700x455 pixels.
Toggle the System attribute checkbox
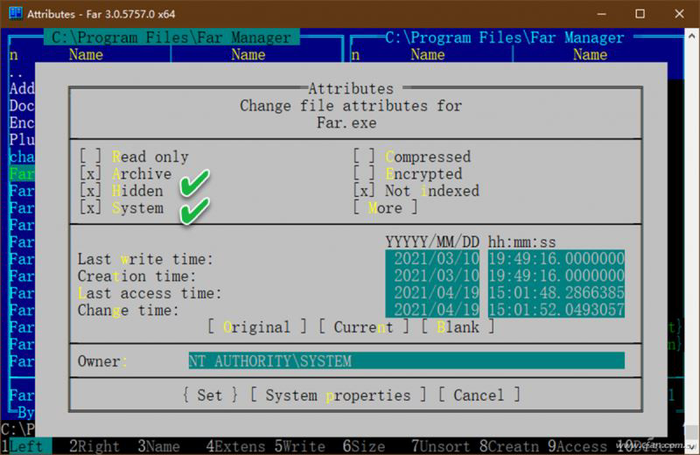tap(91, 208)
